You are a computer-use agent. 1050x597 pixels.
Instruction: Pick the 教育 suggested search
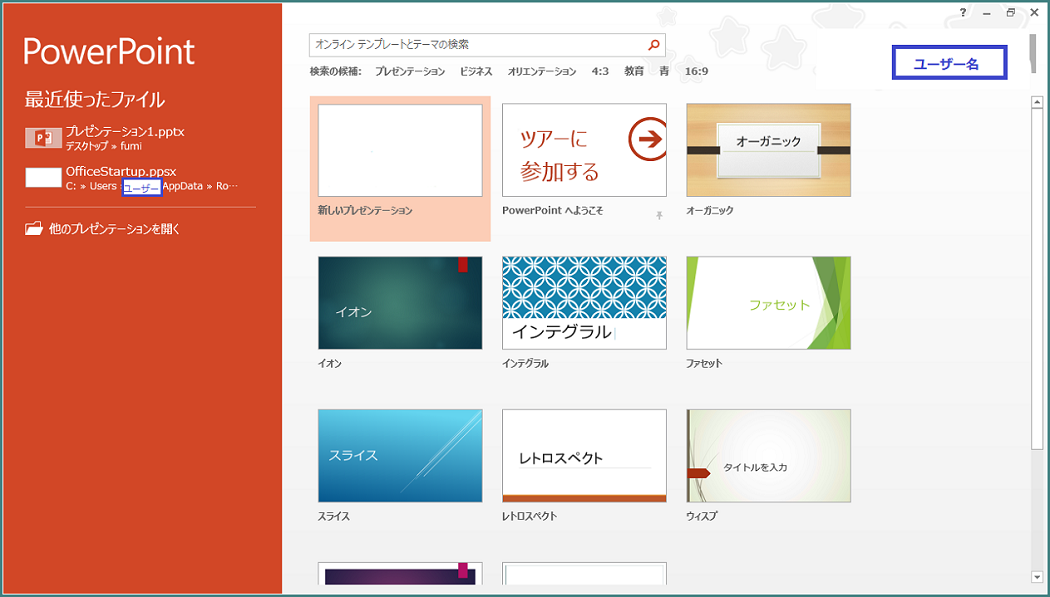tap(634, 71)
